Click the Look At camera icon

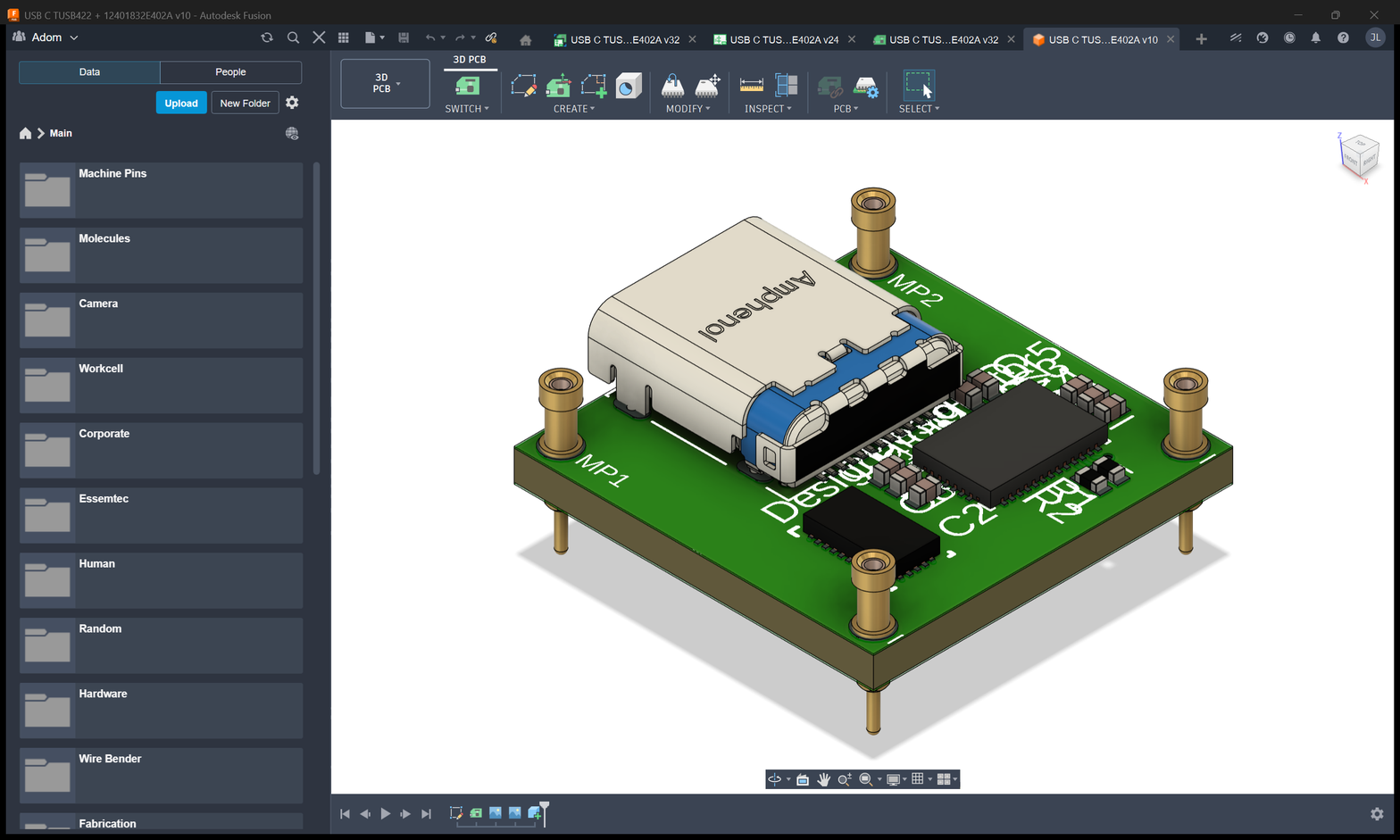click(803, 779)
